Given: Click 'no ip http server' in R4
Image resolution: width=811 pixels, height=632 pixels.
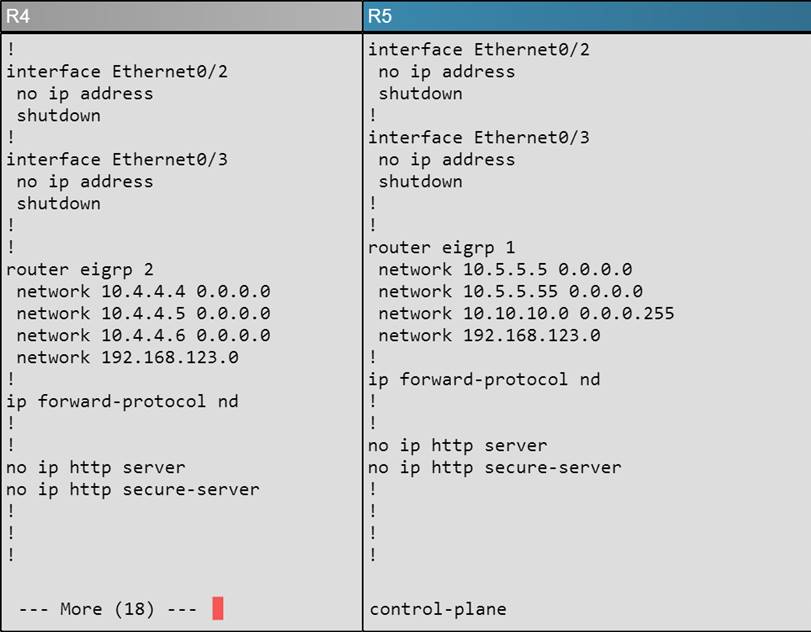Looking at the screenshot, I should 95,467.
